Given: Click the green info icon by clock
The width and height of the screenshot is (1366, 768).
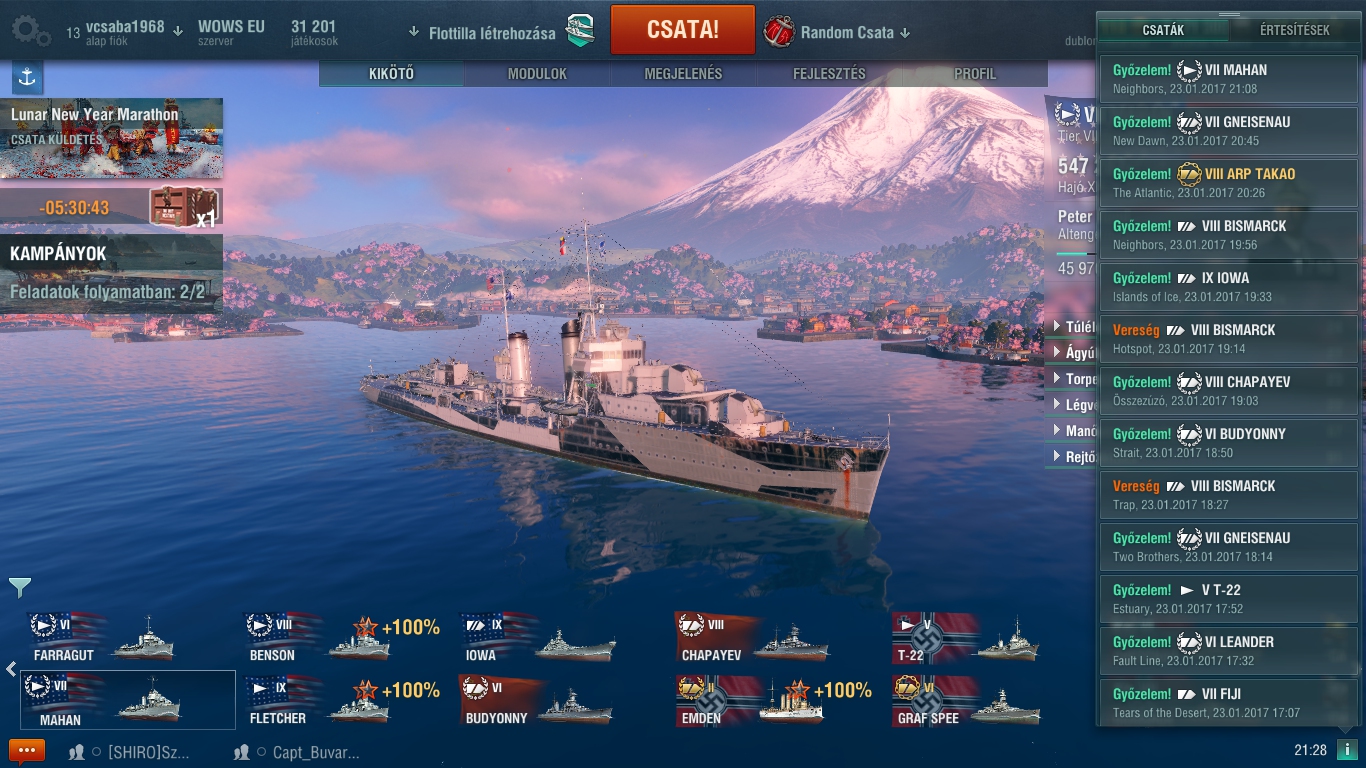Looking at the screenshot, I should tap(1346, 750).
